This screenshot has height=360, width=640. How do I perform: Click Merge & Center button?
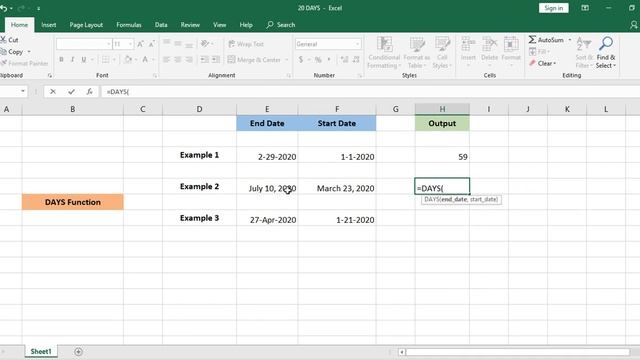point(254,60)
